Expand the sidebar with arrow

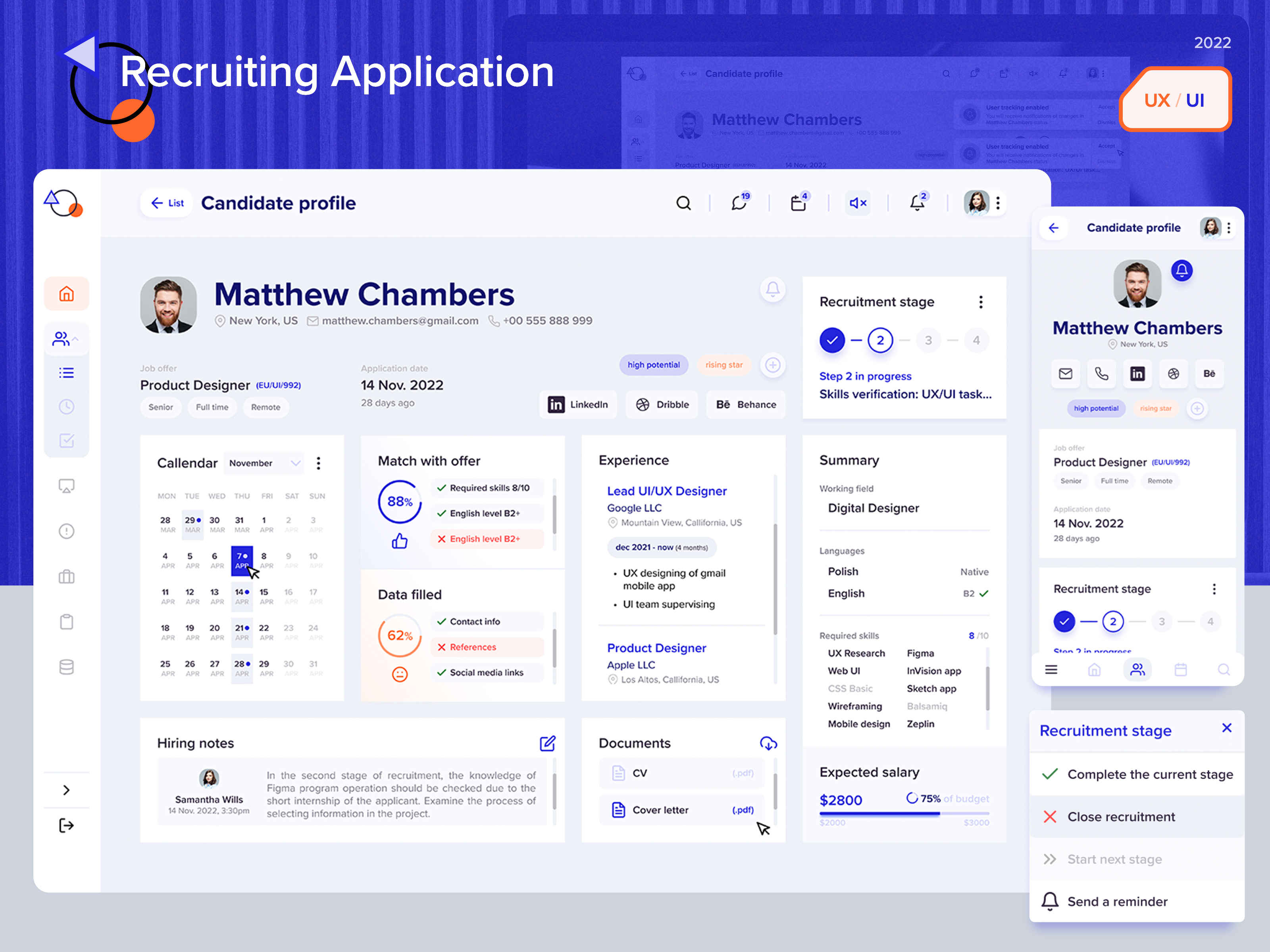(67, 790)
